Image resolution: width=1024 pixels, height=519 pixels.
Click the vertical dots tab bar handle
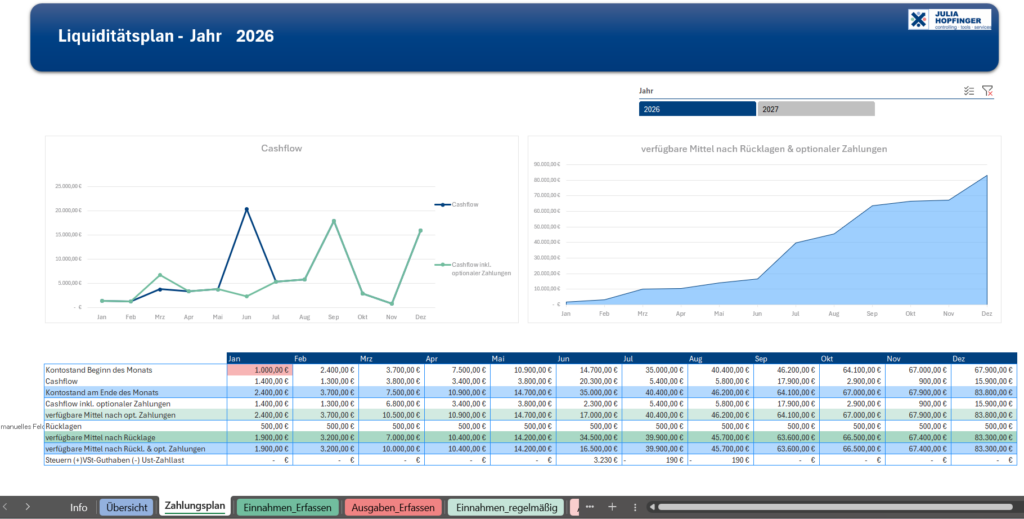point(635,507)
